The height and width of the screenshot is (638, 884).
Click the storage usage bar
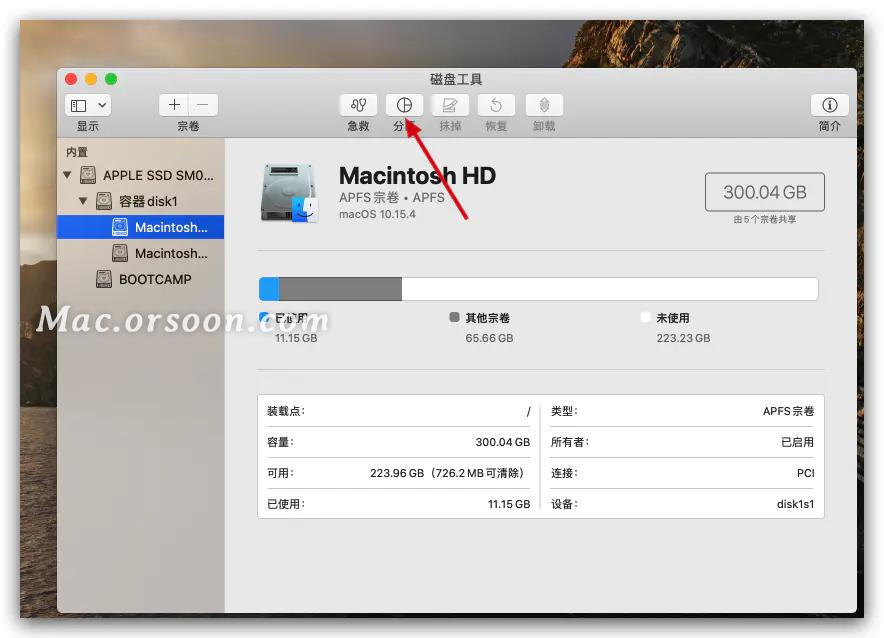(538, 288)
